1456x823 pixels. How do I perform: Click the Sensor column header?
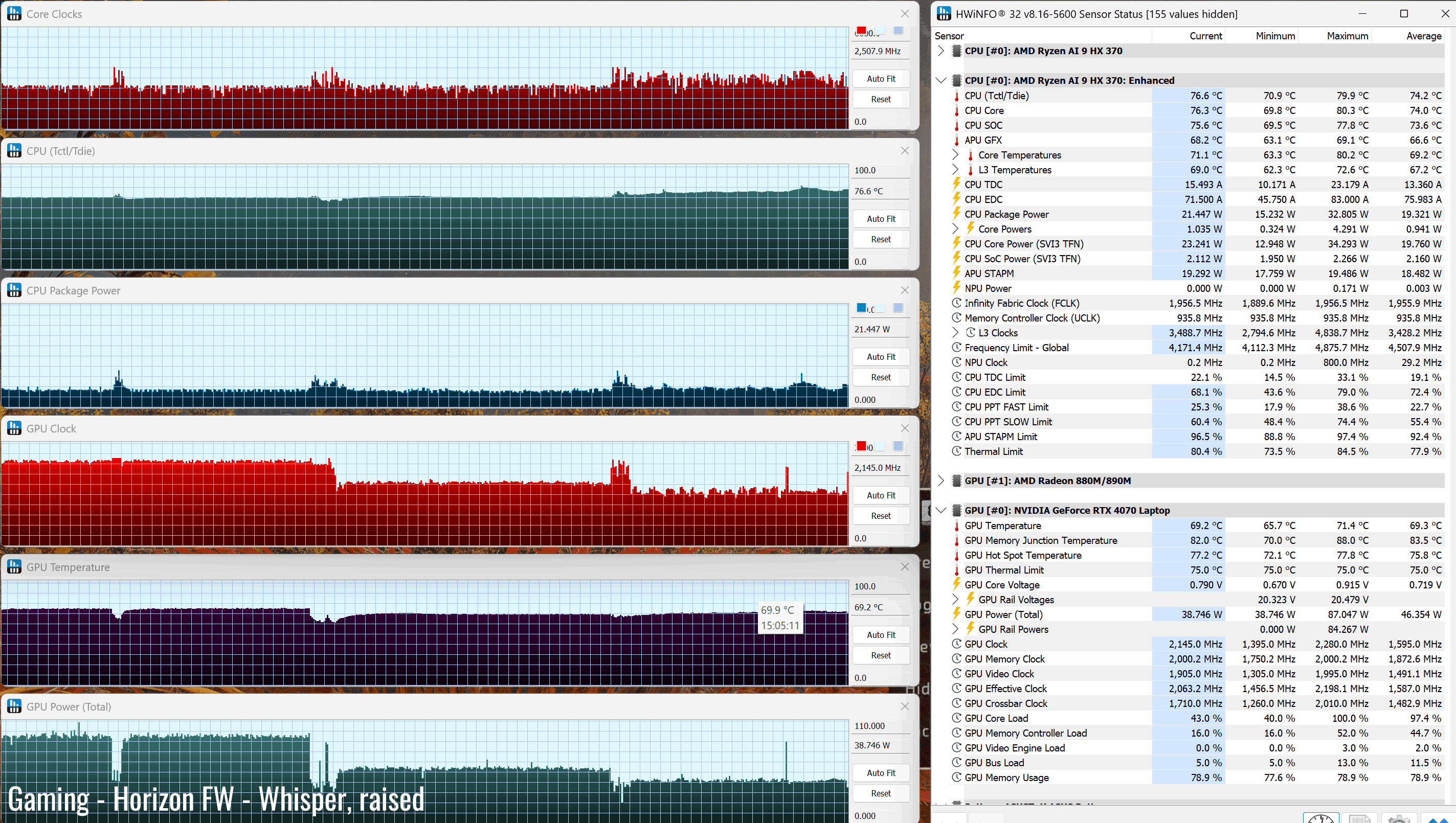(x=1042, y=36)
